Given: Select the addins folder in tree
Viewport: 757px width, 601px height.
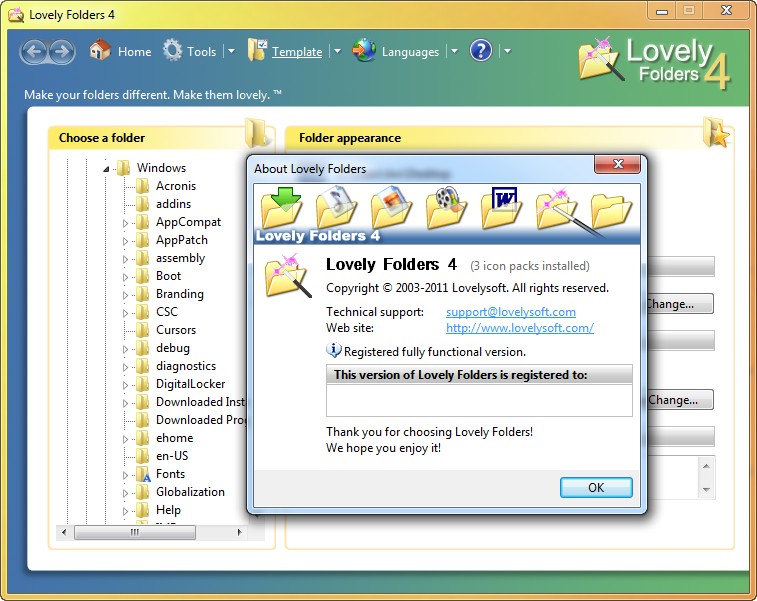Looking at the screenshot, I should [x=173, y=204].
